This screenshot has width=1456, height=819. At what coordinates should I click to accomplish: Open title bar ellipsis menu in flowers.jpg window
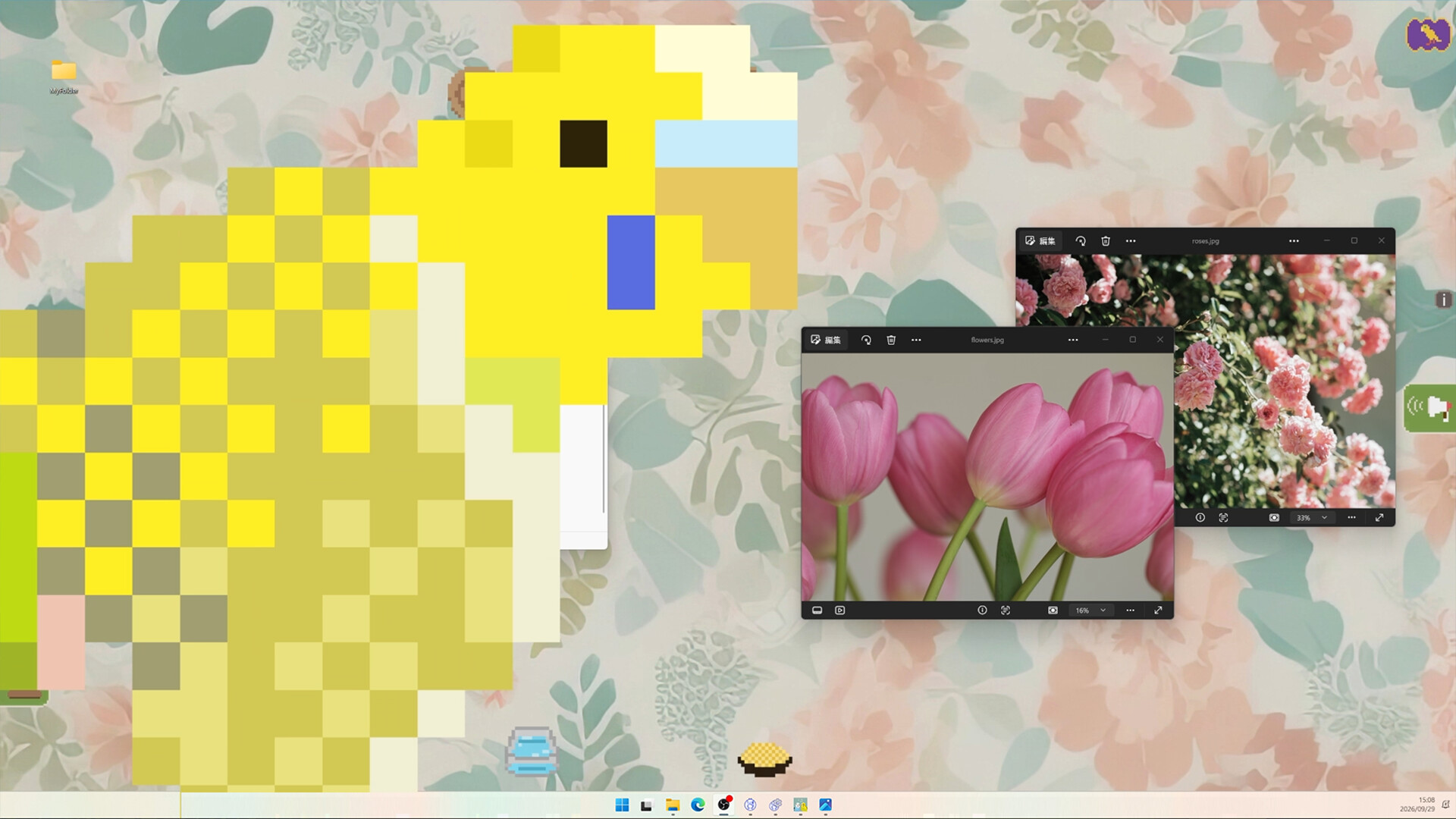[1073, 340]
